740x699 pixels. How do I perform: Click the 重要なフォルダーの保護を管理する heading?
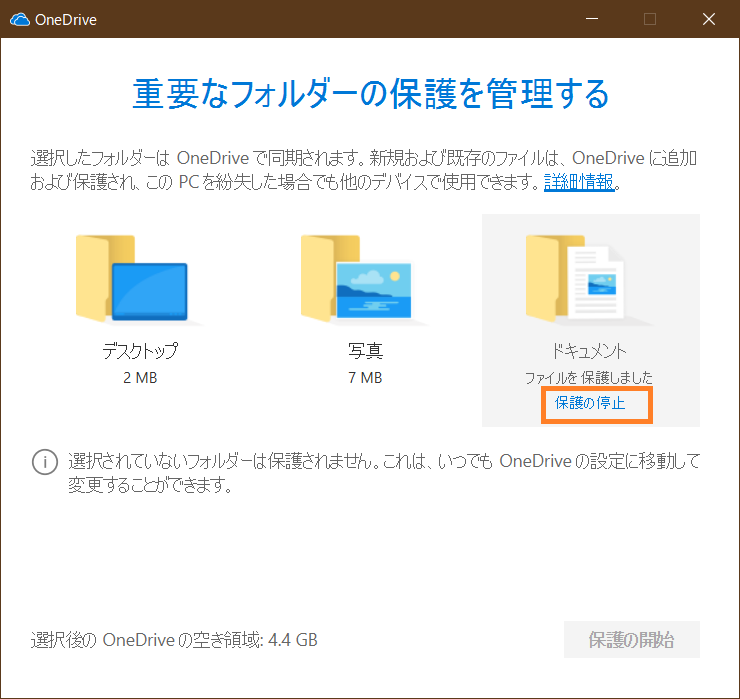click(x=370, y=93)
